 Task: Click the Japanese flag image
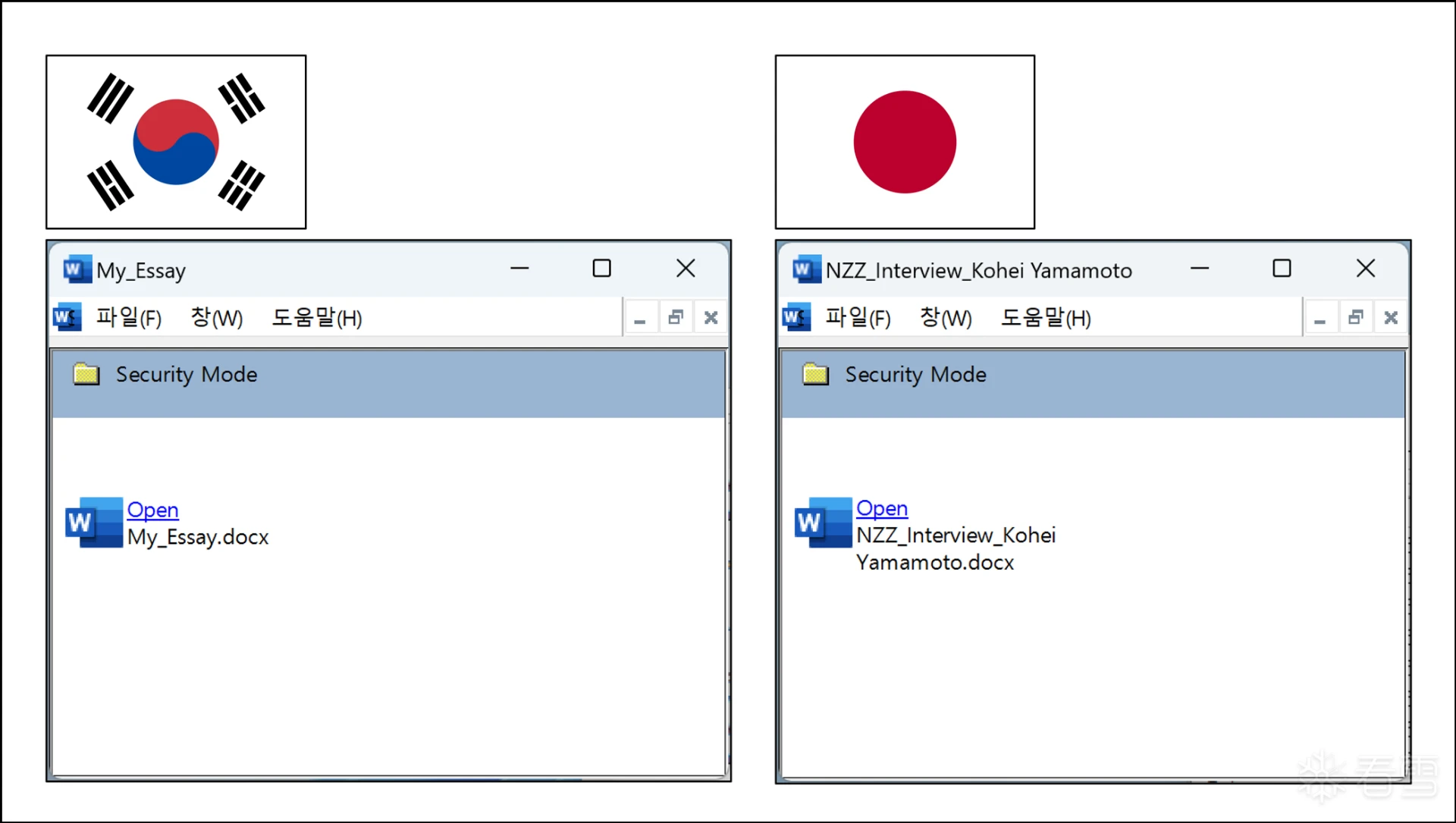point(905,142)
